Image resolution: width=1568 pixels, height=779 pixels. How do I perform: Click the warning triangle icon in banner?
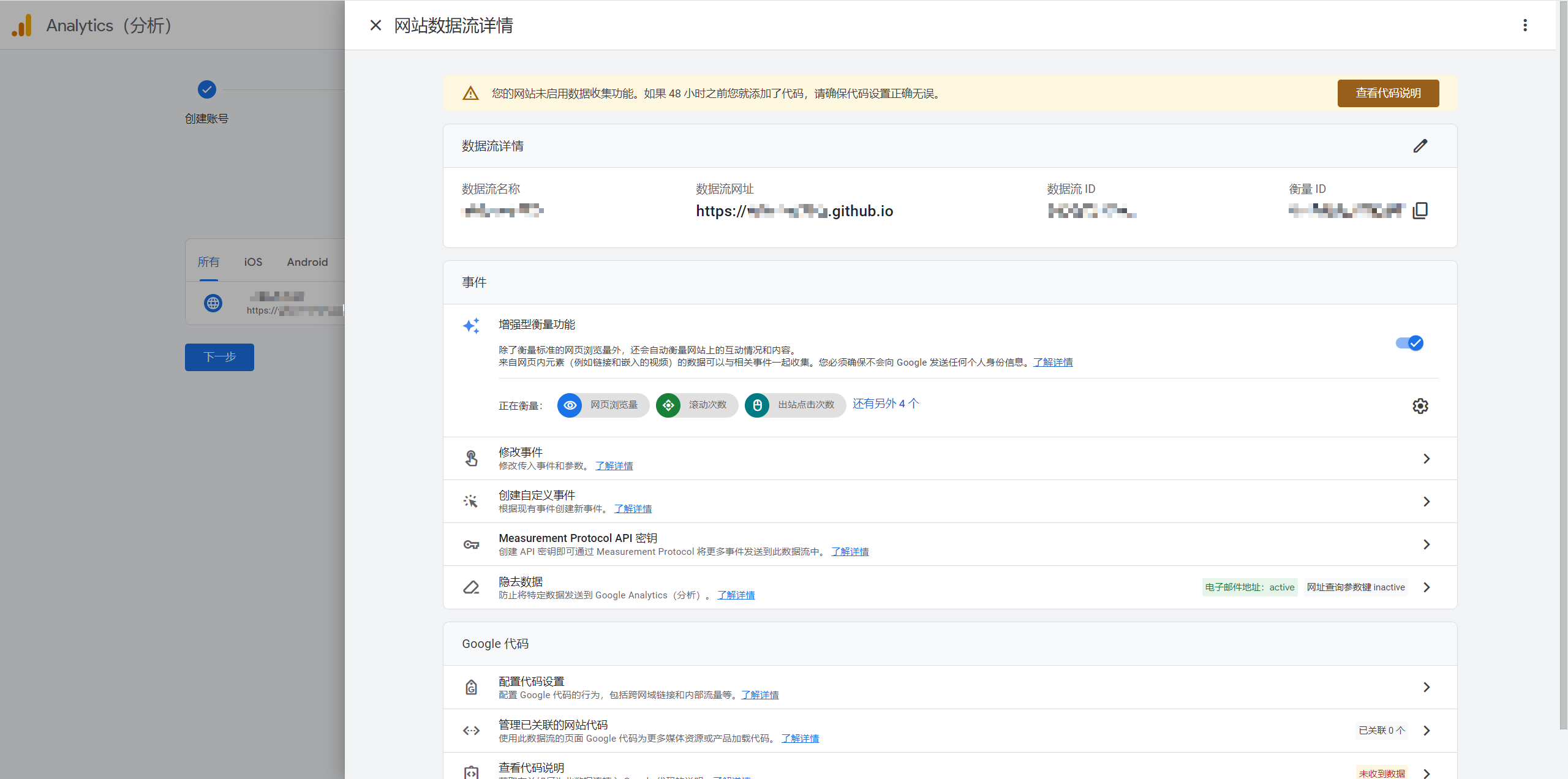click(x=470, y=94)
